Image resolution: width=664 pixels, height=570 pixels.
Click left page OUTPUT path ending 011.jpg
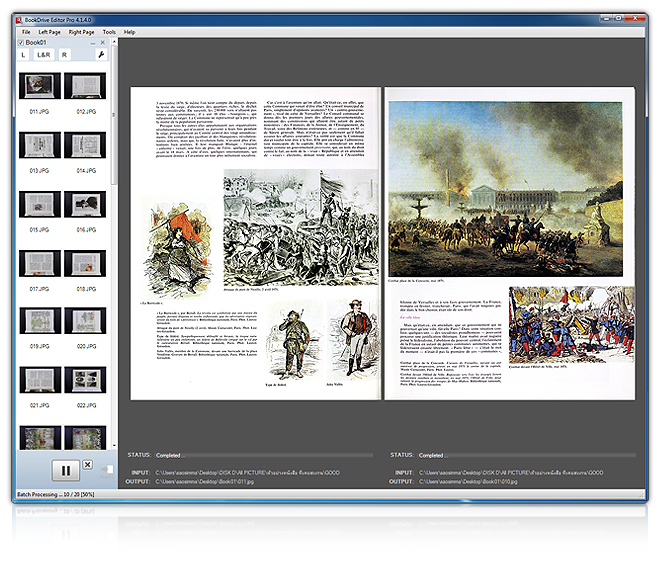[x=205, y=481]
